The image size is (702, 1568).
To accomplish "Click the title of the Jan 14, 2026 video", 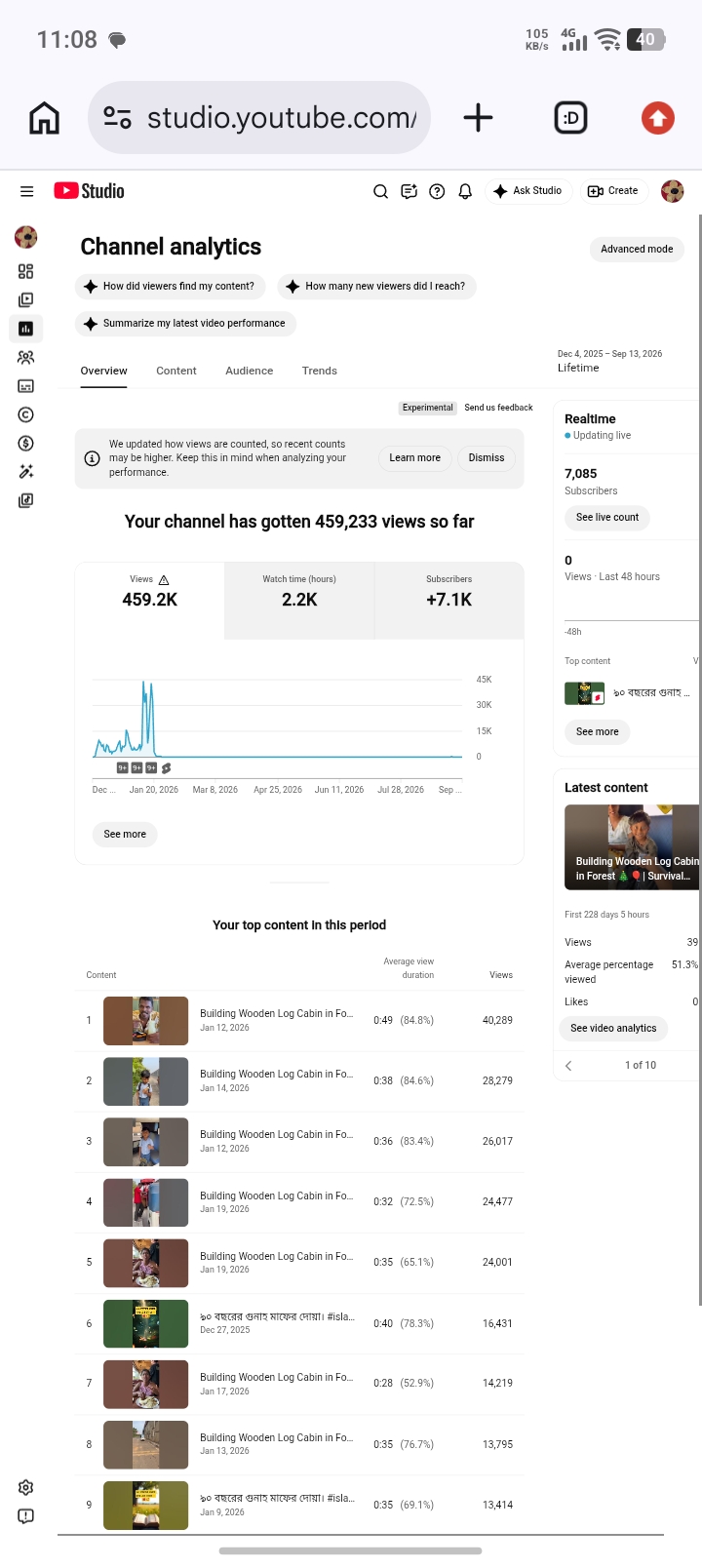I will pos(277,1075).
